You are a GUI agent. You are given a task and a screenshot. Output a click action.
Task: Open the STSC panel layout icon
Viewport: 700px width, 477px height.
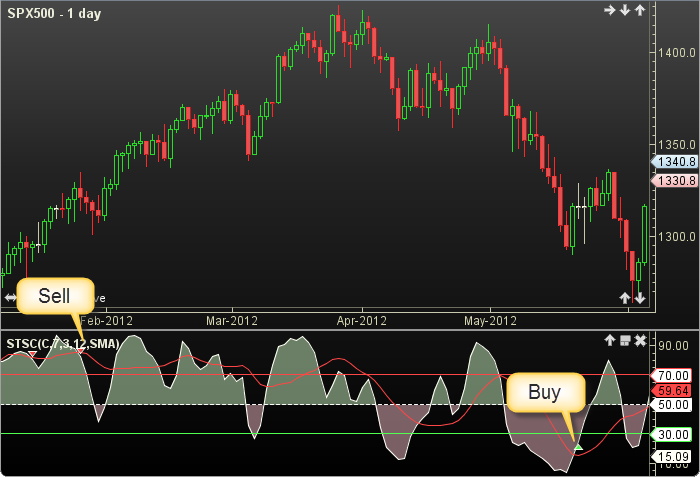(625, 341)
